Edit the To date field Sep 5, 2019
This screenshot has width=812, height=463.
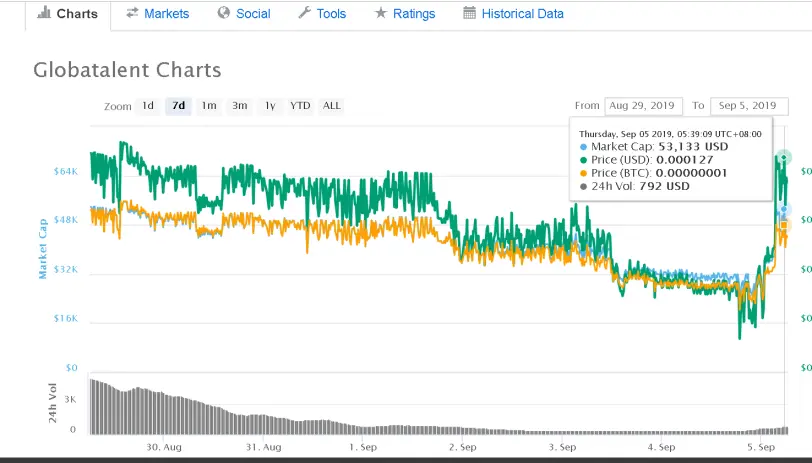click(749, 106)
